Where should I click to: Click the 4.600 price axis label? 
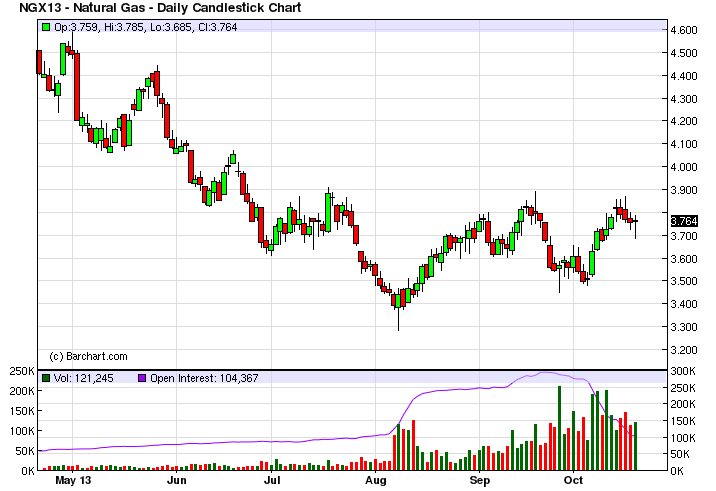tap(684, 30)
